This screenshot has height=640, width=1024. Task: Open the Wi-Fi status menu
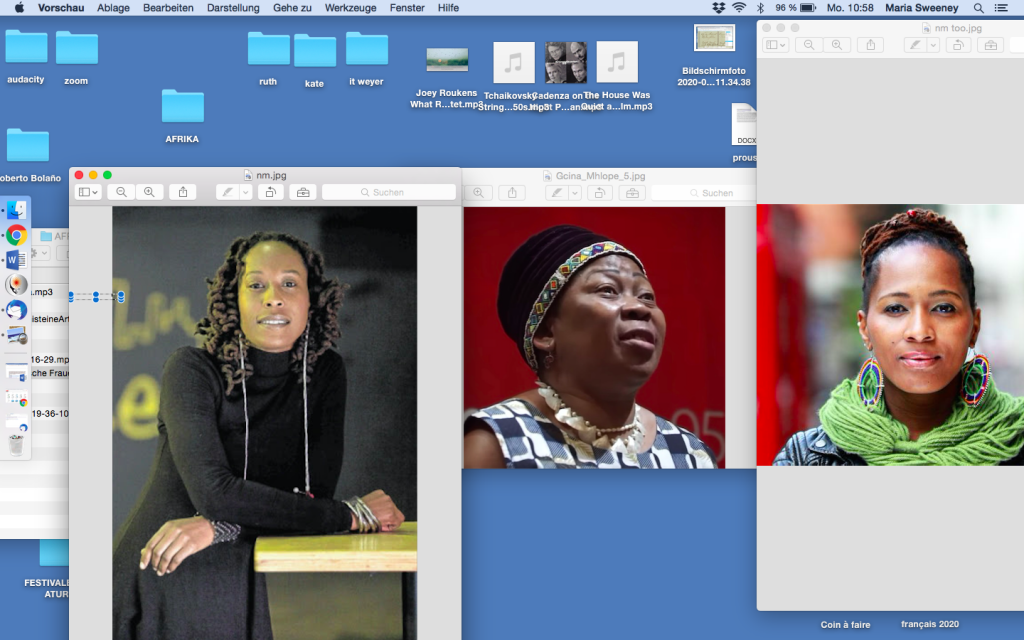[739, 8]
